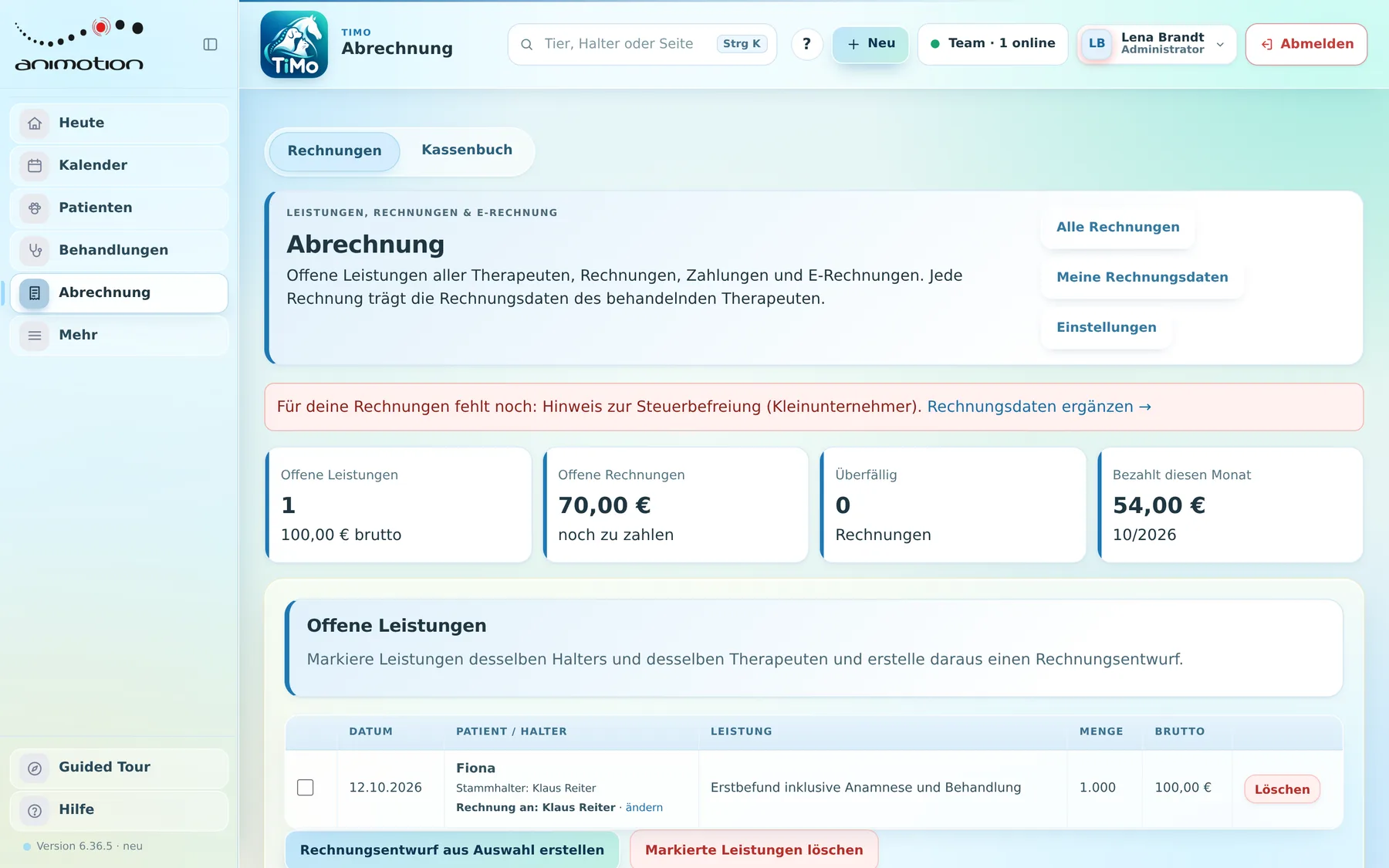
Task: Click the animotion logo
Action: [79, 45]
